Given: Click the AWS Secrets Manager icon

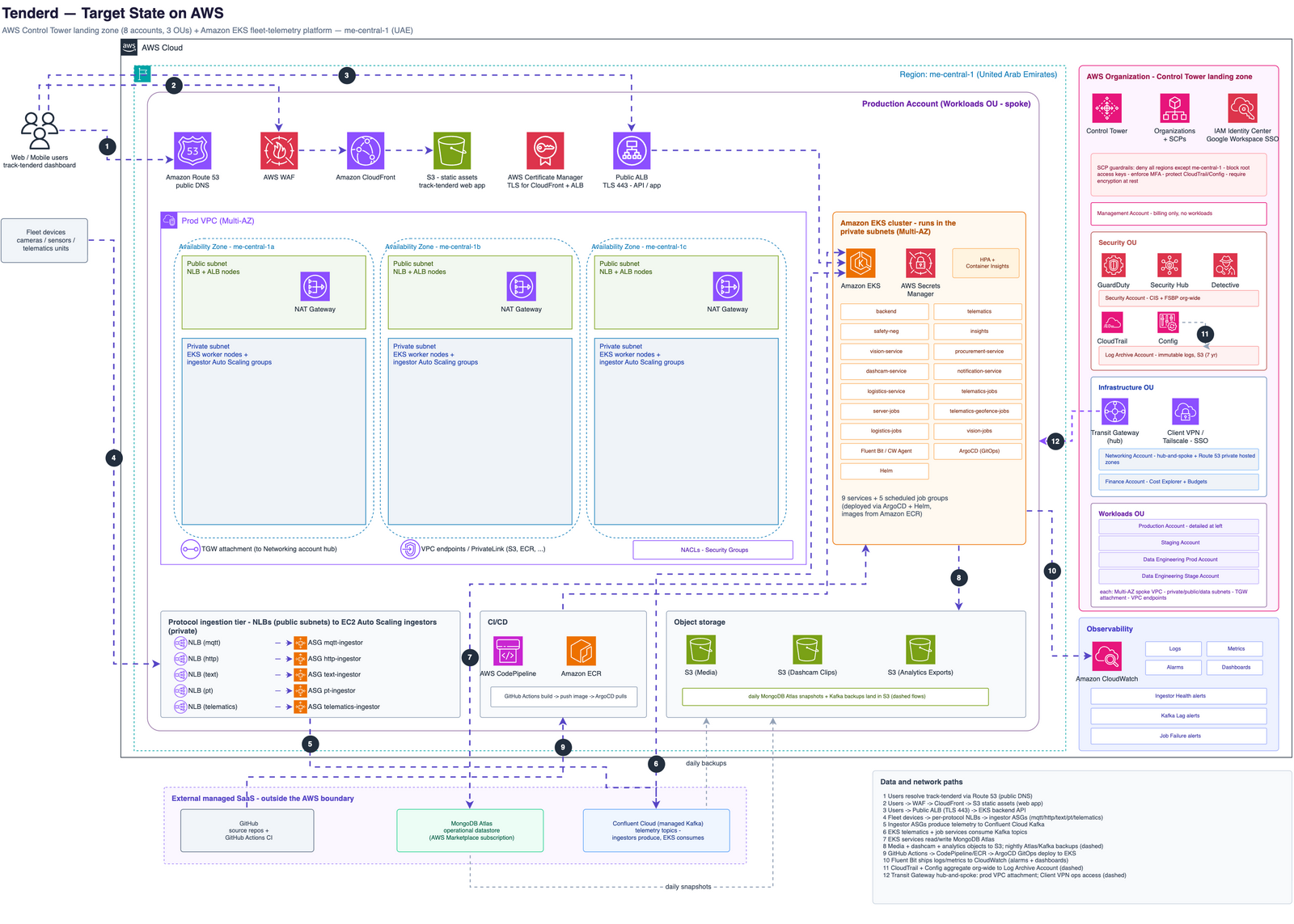Looking at the screenshot, I should (920, 264).
